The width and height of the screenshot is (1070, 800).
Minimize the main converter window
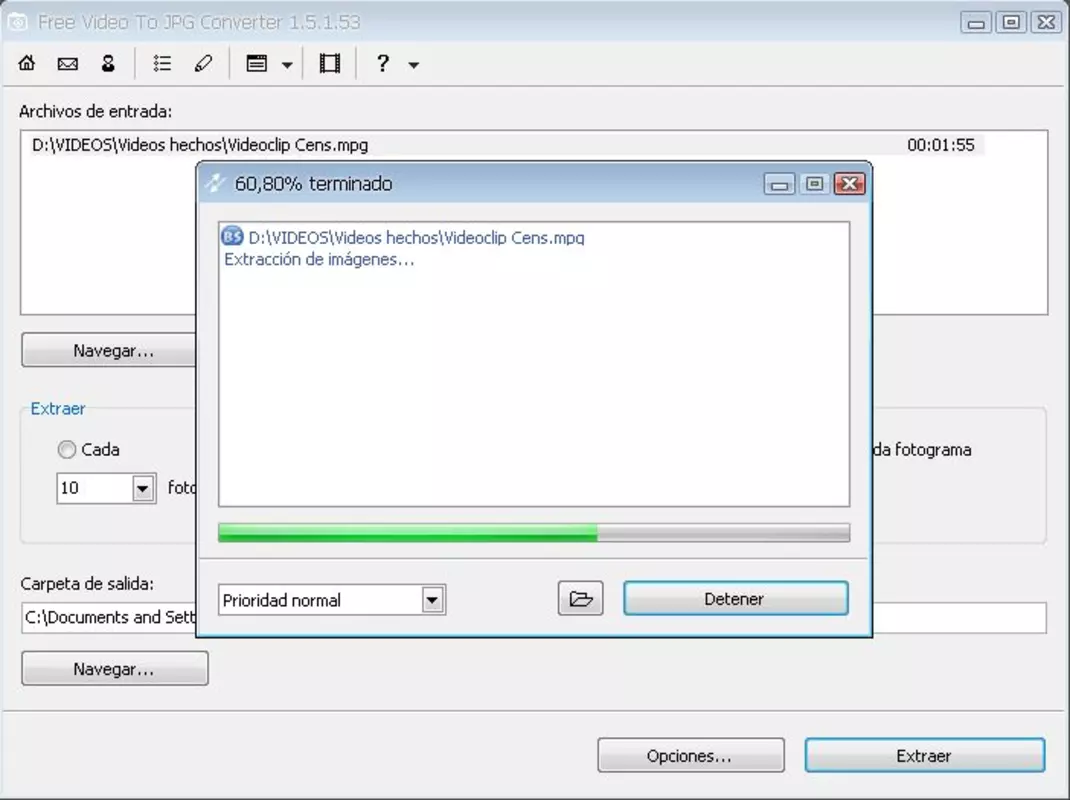976,23
